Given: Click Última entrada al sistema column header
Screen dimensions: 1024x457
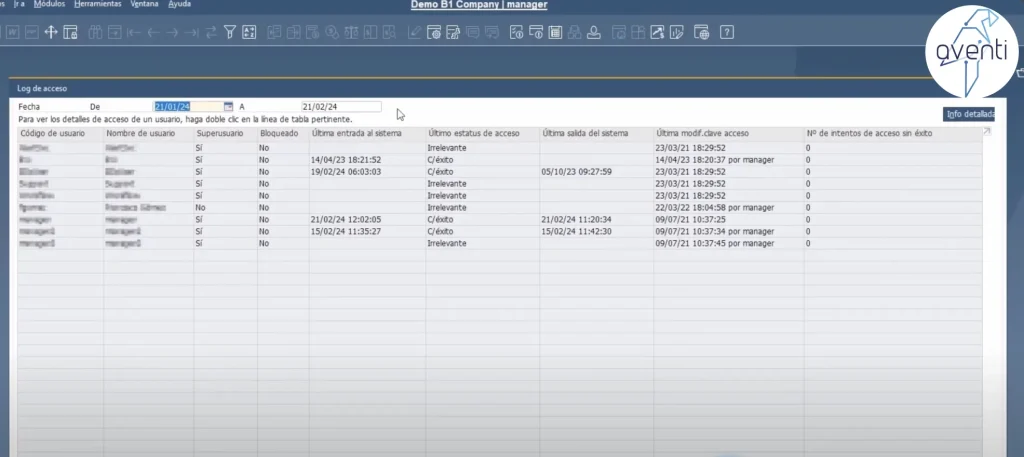Looking at the screenshot, I should (x=368, y=133).
